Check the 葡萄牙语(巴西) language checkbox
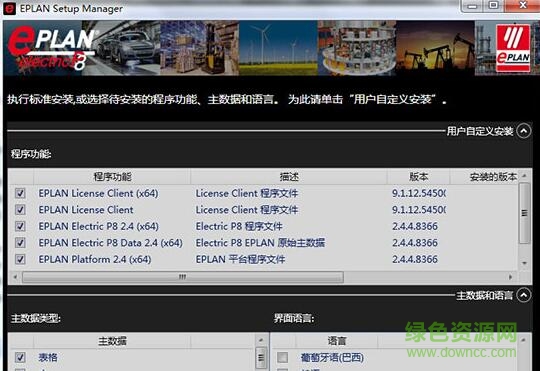The image size is (540, 371). pyautogui.click(x=283, y=357)
